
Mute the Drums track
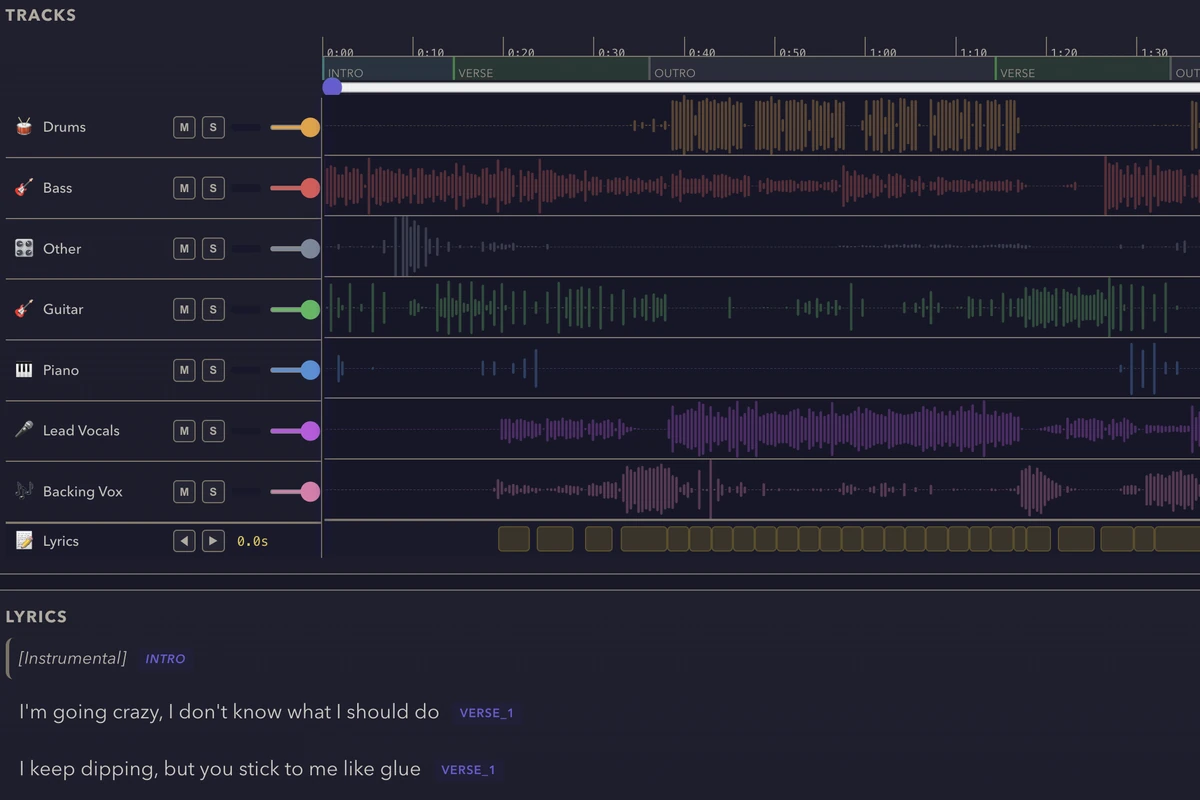coord(184,127)
